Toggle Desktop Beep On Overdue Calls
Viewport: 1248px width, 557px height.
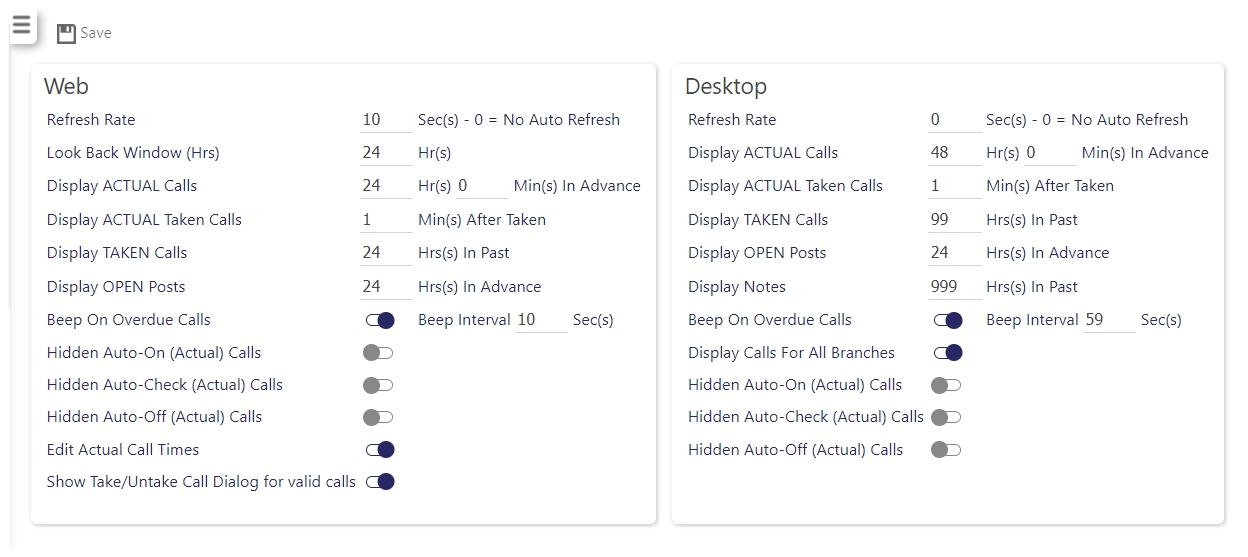[948, 321]
